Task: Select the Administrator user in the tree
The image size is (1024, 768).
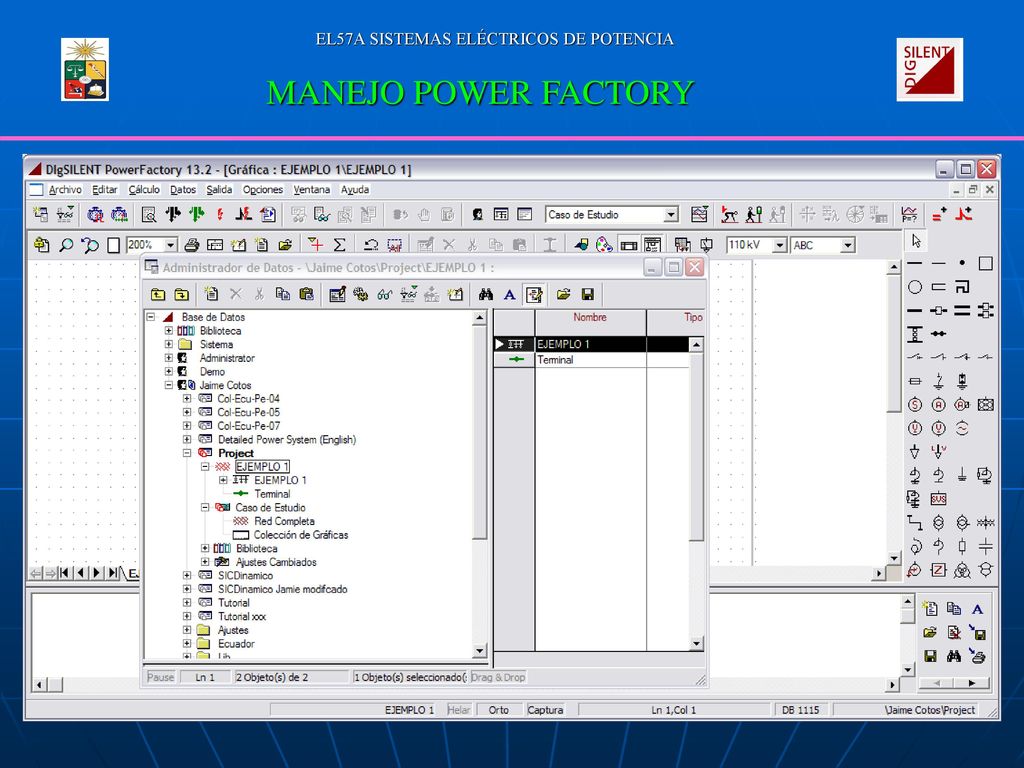Action: (227, 358)
